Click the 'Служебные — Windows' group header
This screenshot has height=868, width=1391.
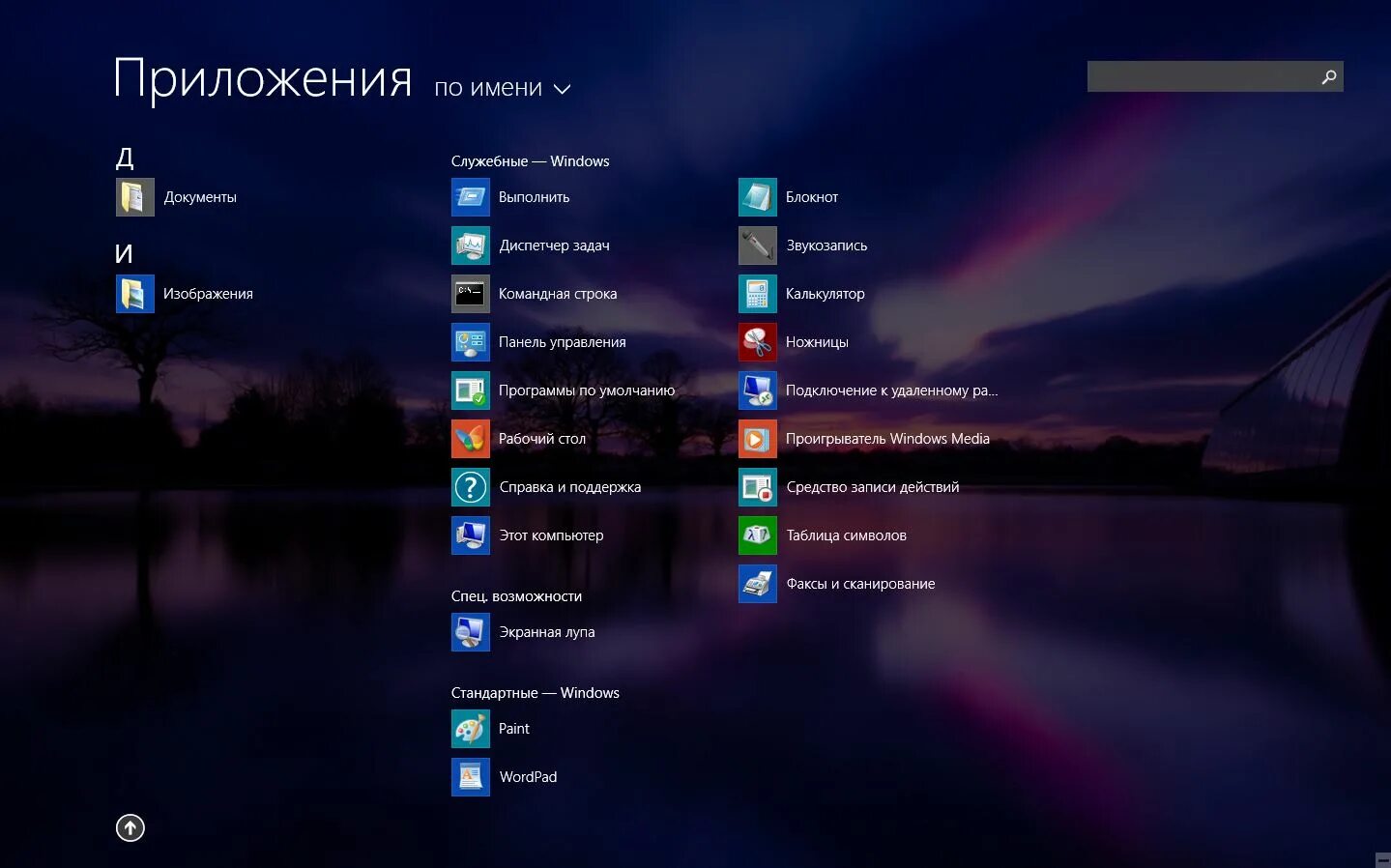530,161
